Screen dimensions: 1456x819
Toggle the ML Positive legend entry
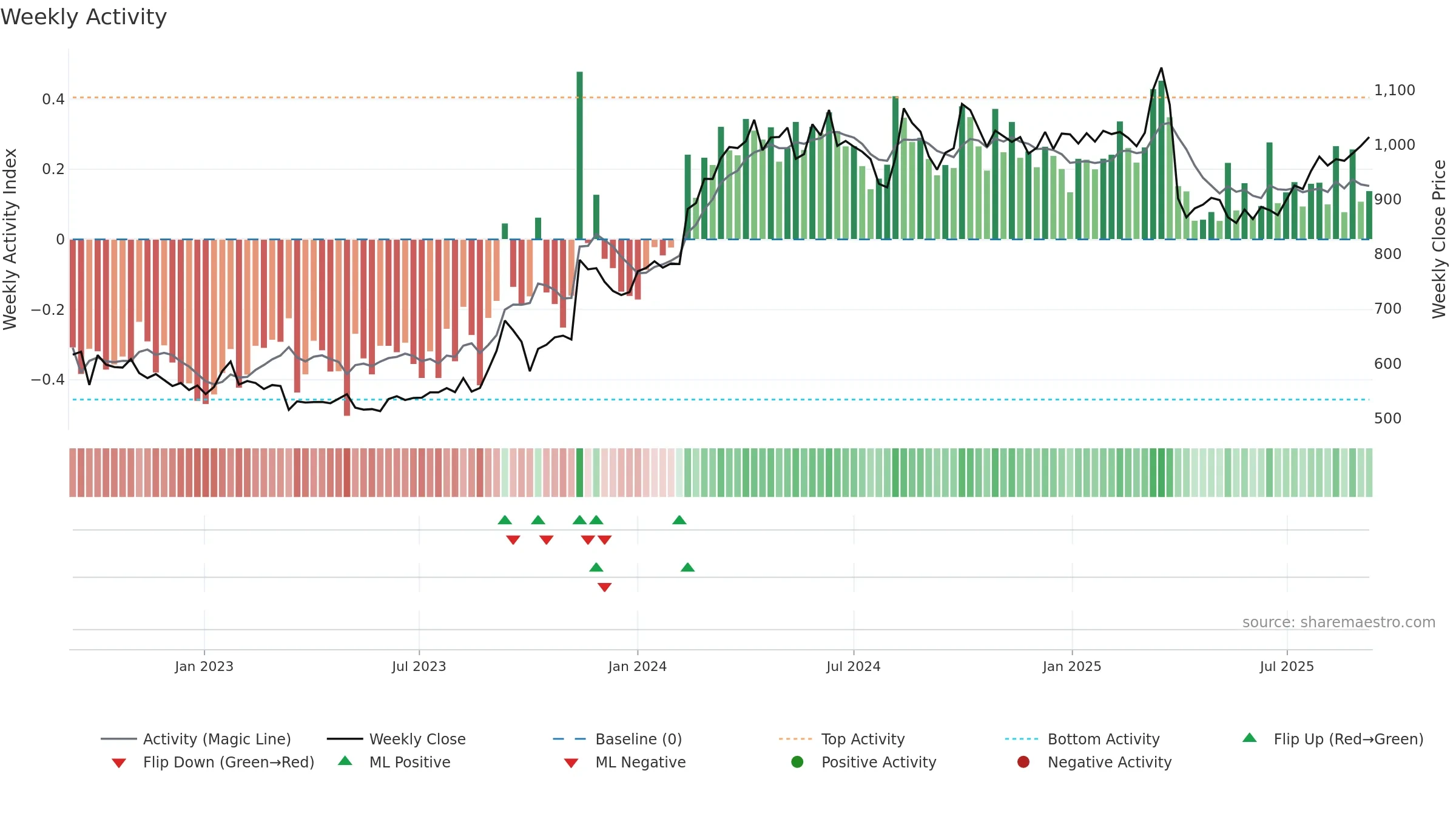(394, 762)
